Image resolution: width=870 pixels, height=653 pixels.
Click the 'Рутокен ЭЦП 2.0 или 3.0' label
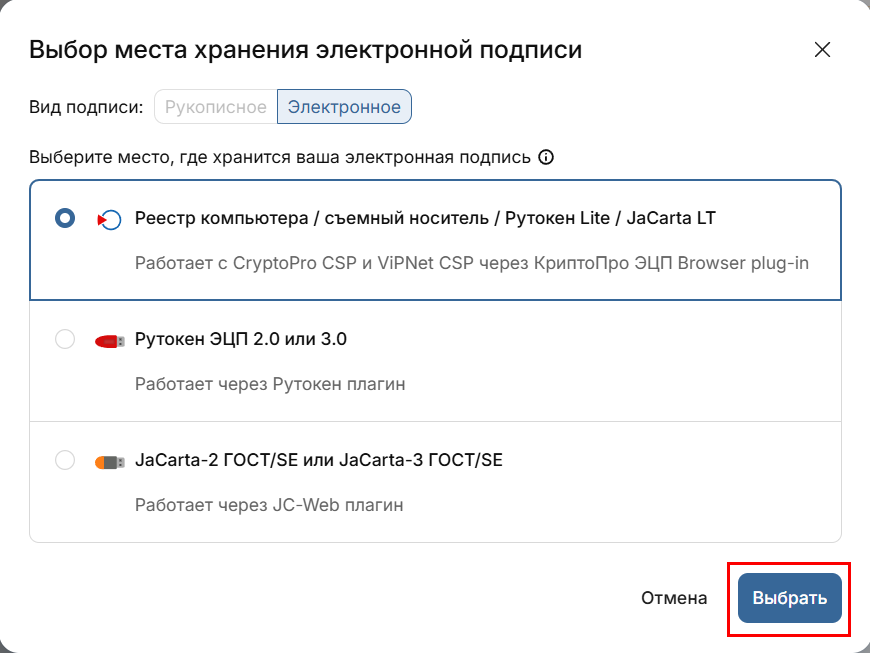241,340
